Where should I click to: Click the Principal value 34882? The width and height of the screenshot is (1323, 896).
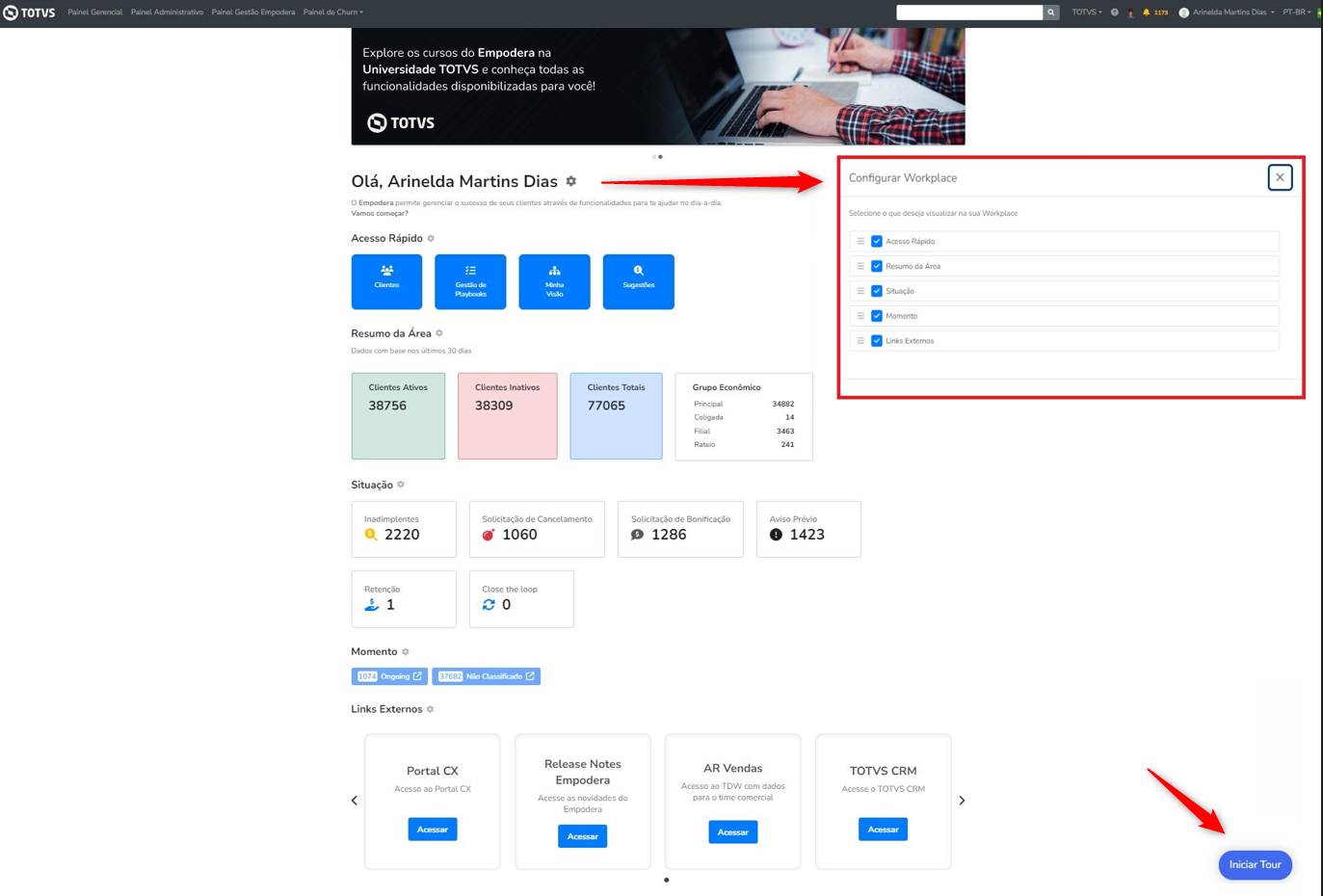click(x=783, y=405)
